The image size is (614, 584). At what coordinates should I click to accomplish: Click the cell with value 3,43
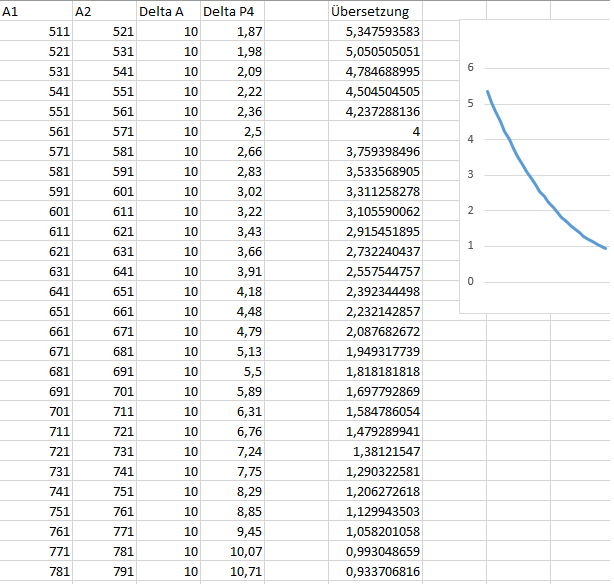coord(233,231)
